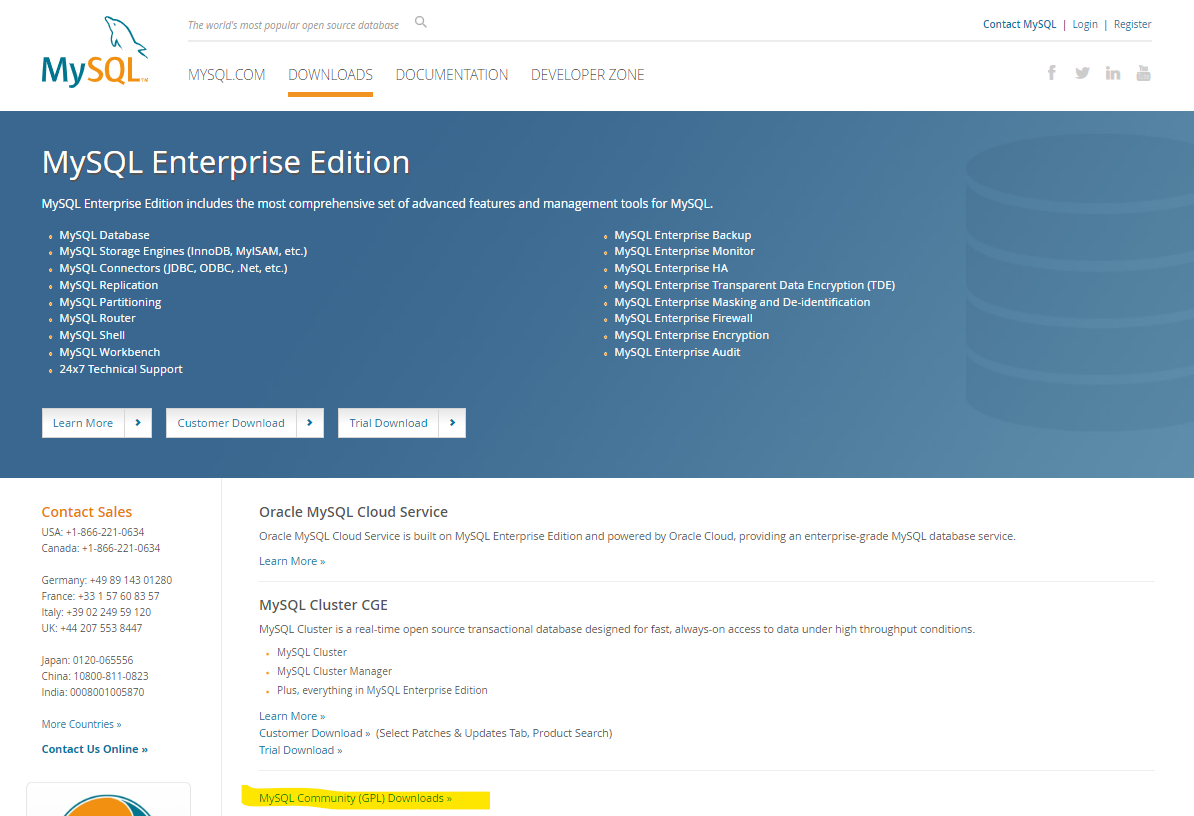Image resolution: width=1194 pixels, height=816 pixels.
Task: Click MySQL Cluster CGE heading
Action: [x=324, y=605]
